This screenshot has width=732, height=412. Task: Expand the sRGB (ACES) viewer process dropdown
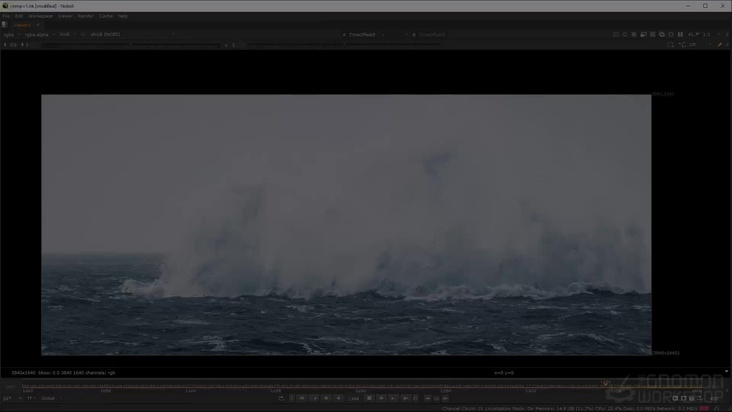(107, 34)
